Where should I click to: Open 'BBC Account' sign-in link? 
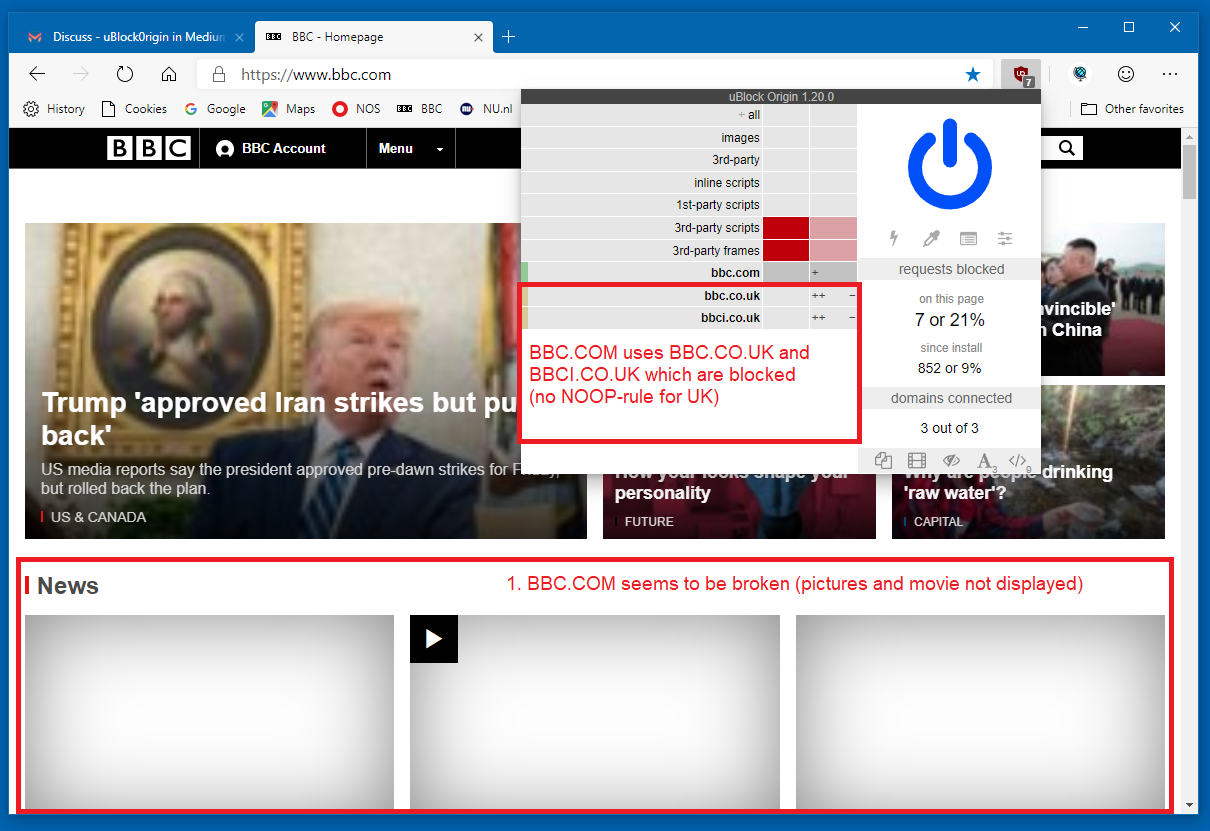(x=270, y=148)
